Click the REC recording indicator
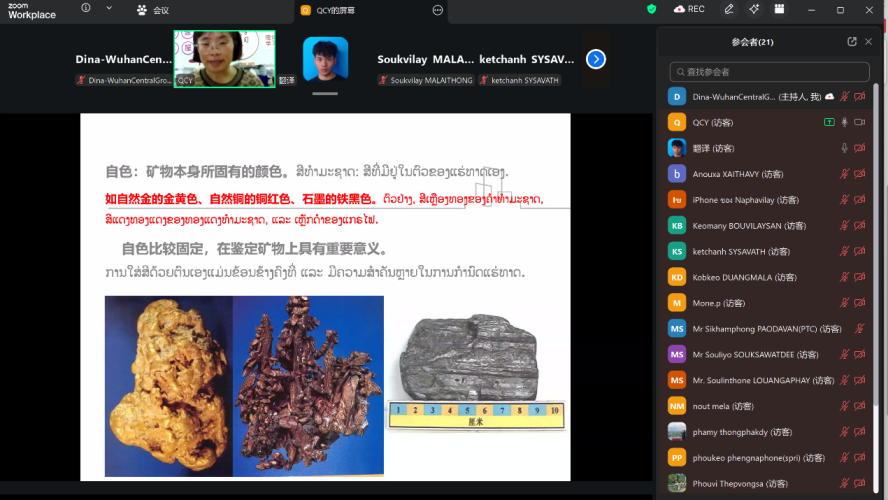The image size is (888, 500). [x=689, y=9]
